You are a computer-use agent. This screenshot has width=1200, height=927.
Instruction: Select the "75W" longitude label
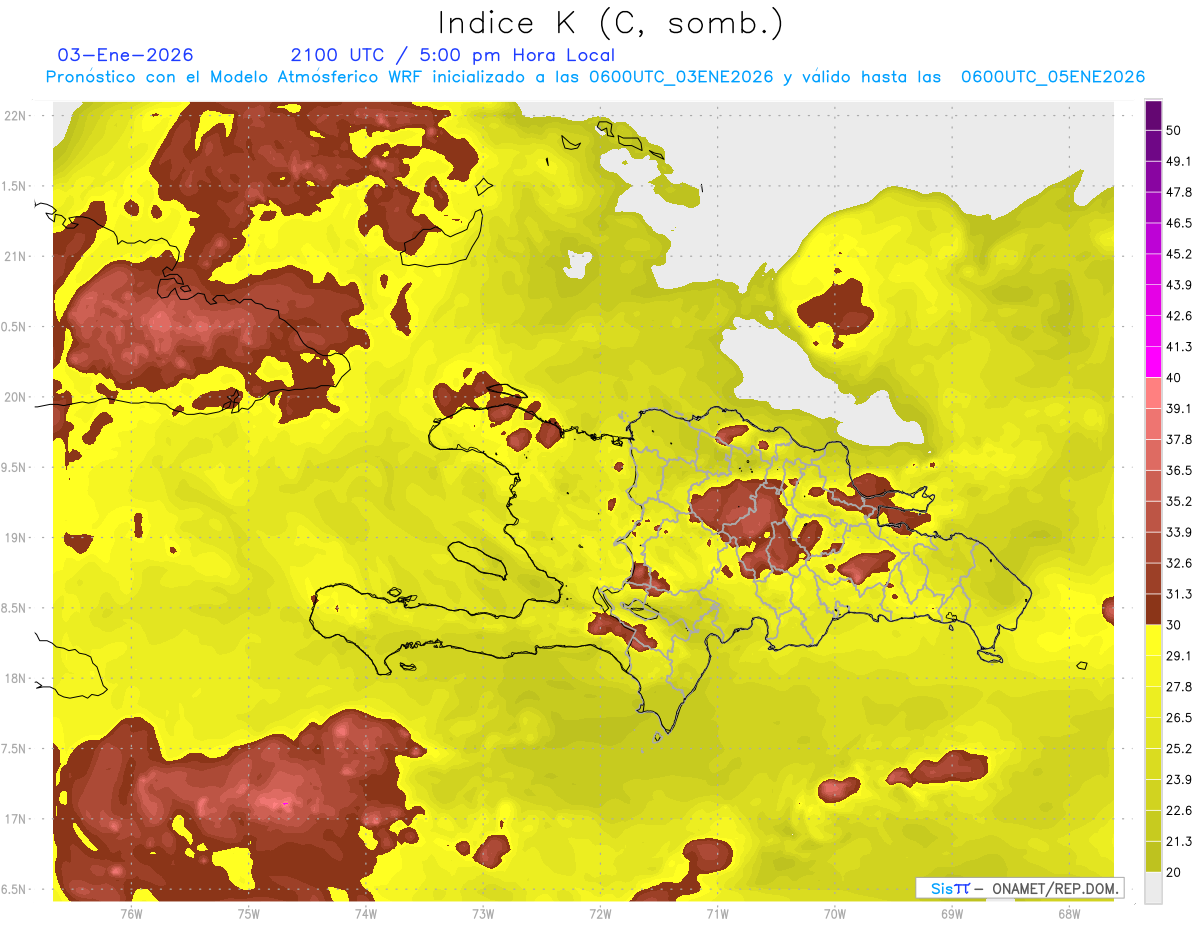(x=249, y=913)
